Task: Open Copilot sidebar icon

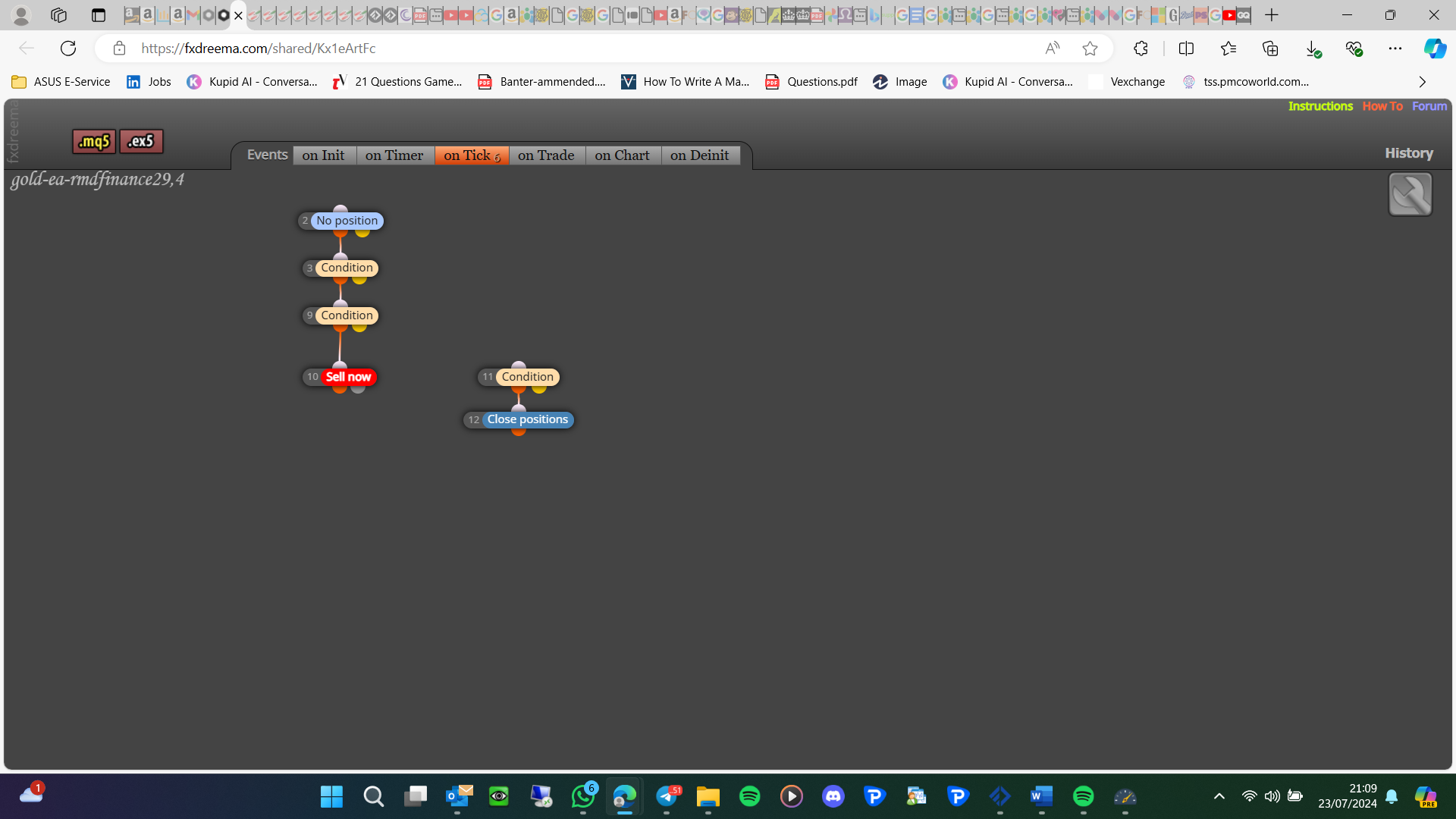Action: pos(1434,49)
